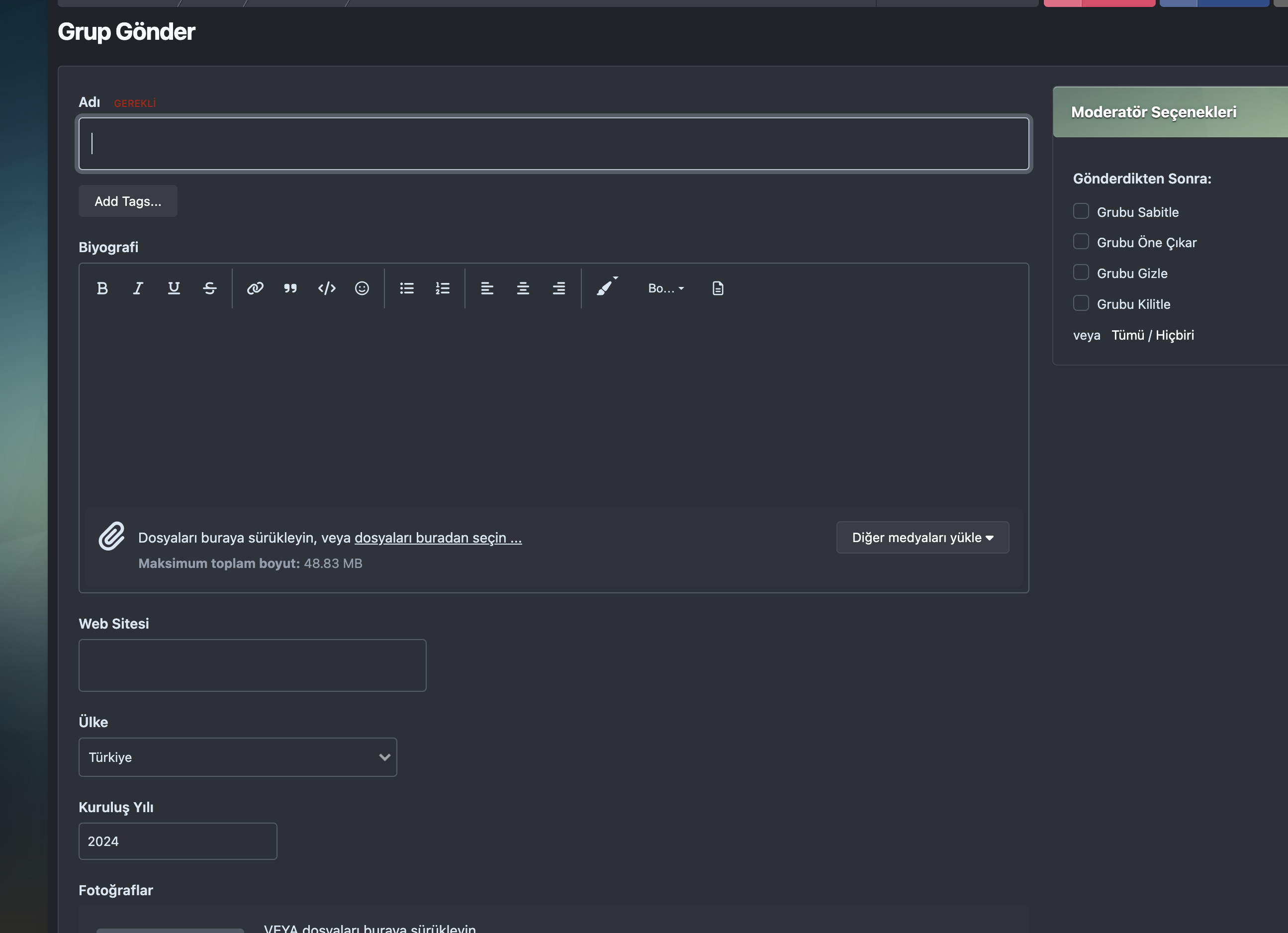Click the dosyaları buradan seçin link
This screenshot has height=933, width=1288.
pyautogui.click(x=438, y=538)
